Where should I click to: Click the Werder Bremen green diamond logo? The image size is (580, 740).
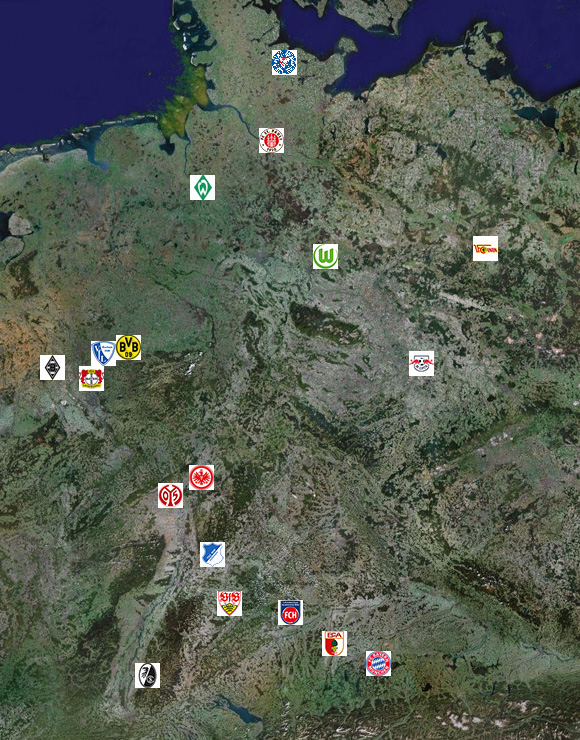[x=202, y=187]
